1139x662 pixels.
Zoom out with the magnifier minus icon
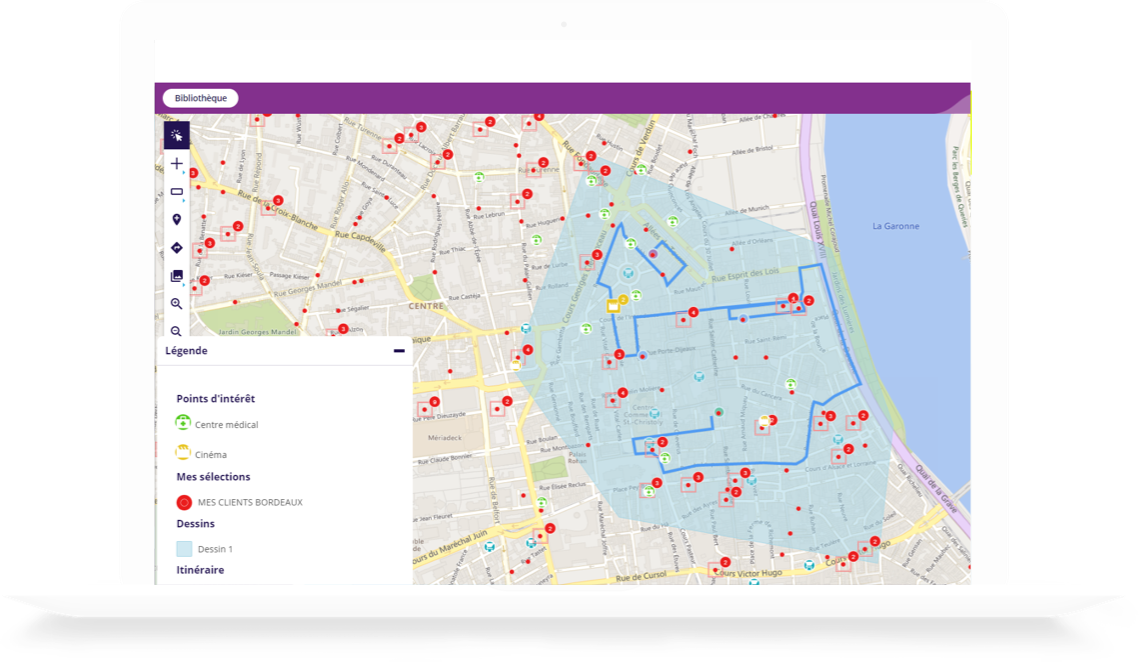click(x=177, y=331)
